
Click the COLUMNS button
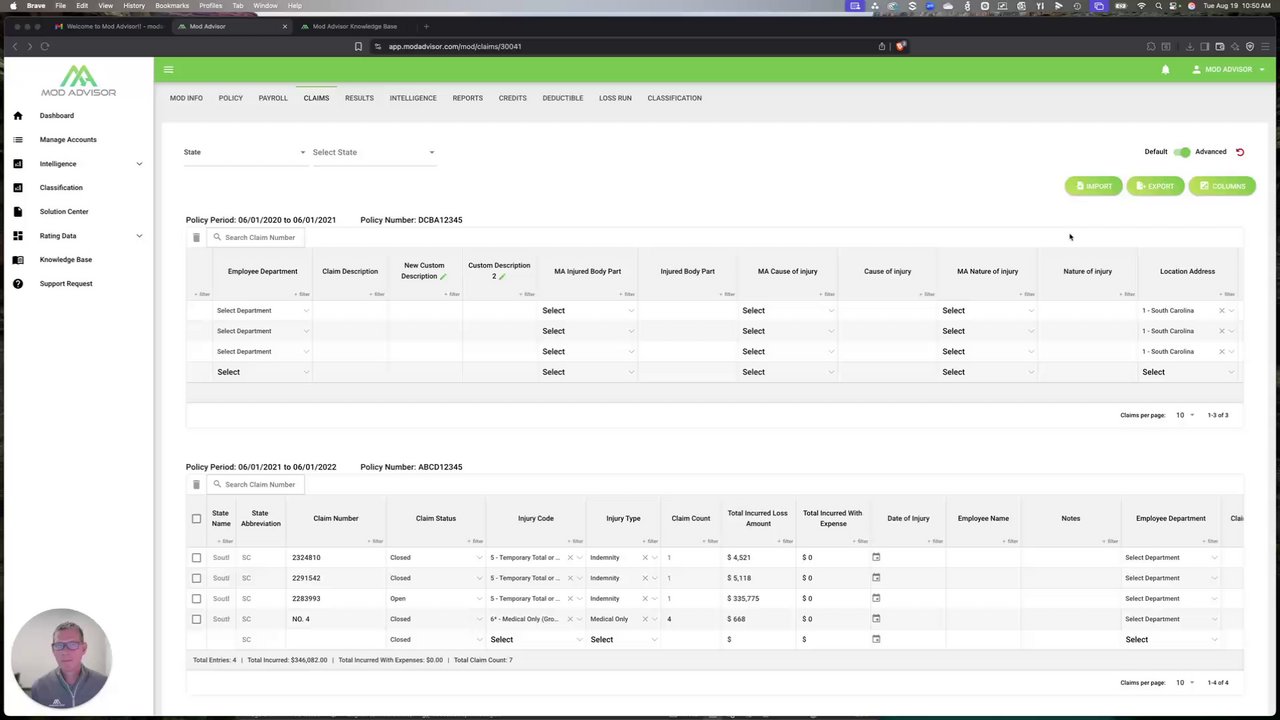tap(1222, 186)
